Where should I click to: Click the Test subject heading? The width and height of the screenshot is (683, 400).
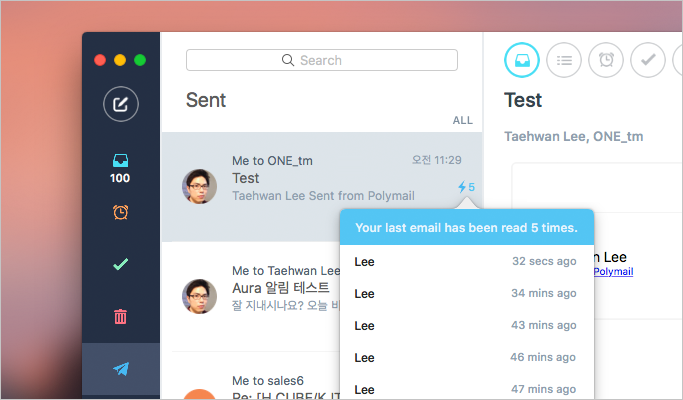523,100
